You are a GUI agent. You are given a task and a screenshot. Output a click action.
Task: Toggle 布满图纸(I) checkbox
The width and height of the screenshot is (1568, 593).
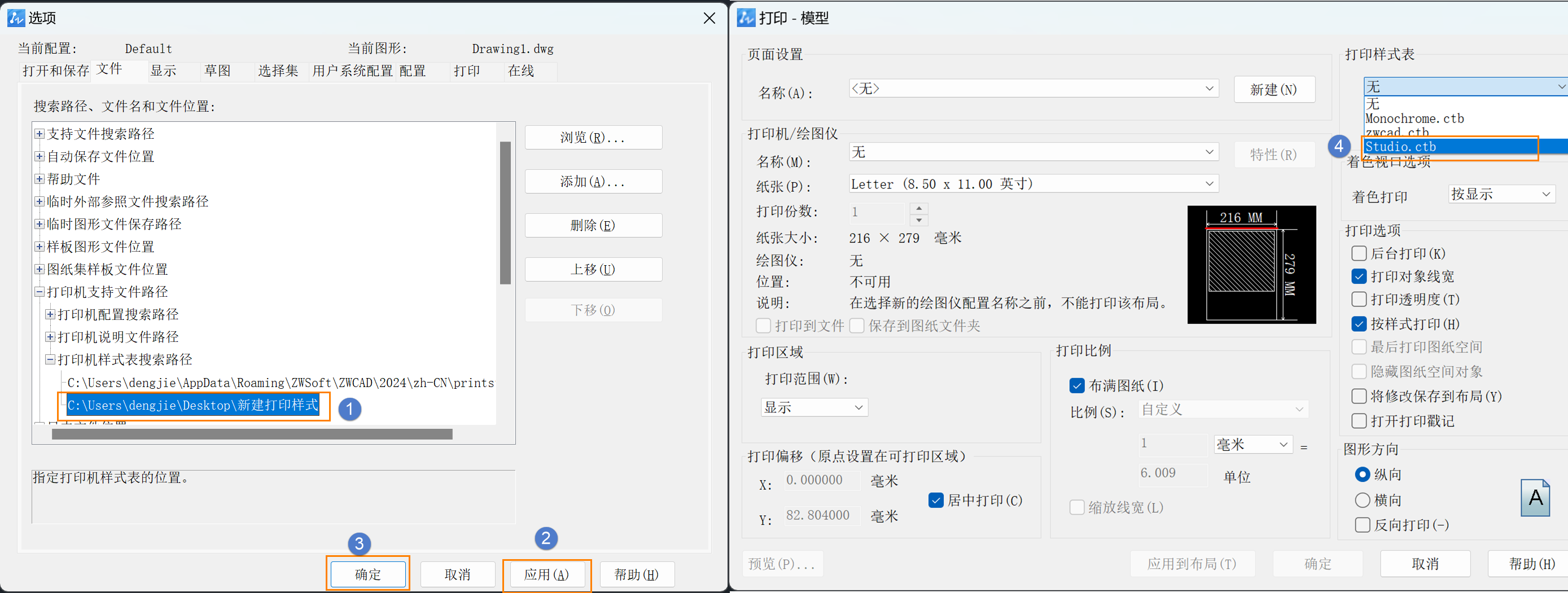1077,385
